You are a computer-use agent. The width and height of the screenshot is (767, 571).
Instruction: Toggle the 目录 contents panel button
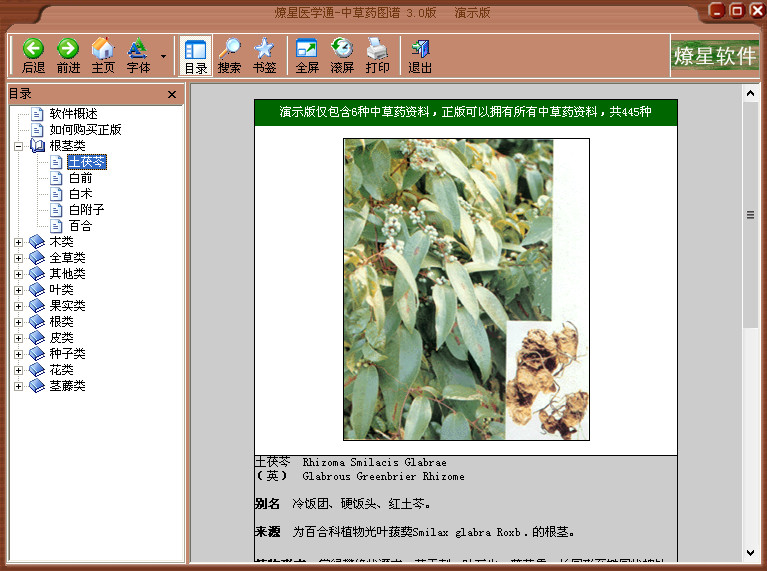(196, 55)
